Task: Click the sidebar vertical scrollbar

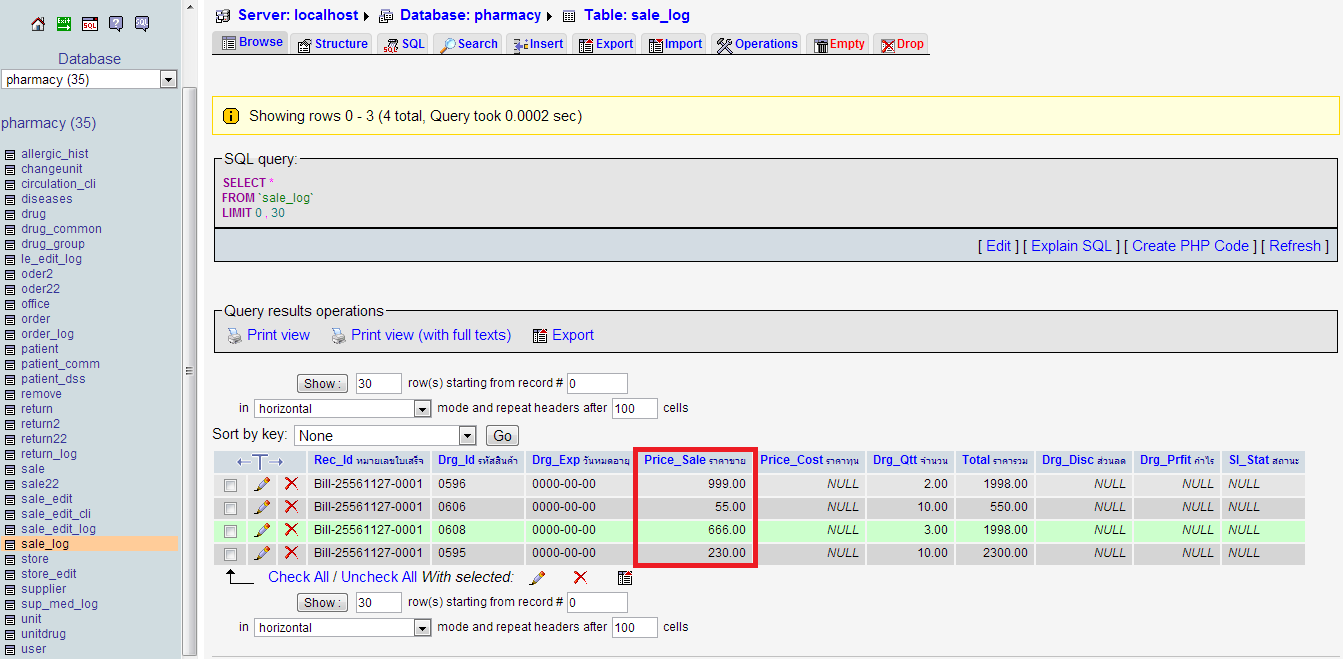Action: [x=190, y=372]
